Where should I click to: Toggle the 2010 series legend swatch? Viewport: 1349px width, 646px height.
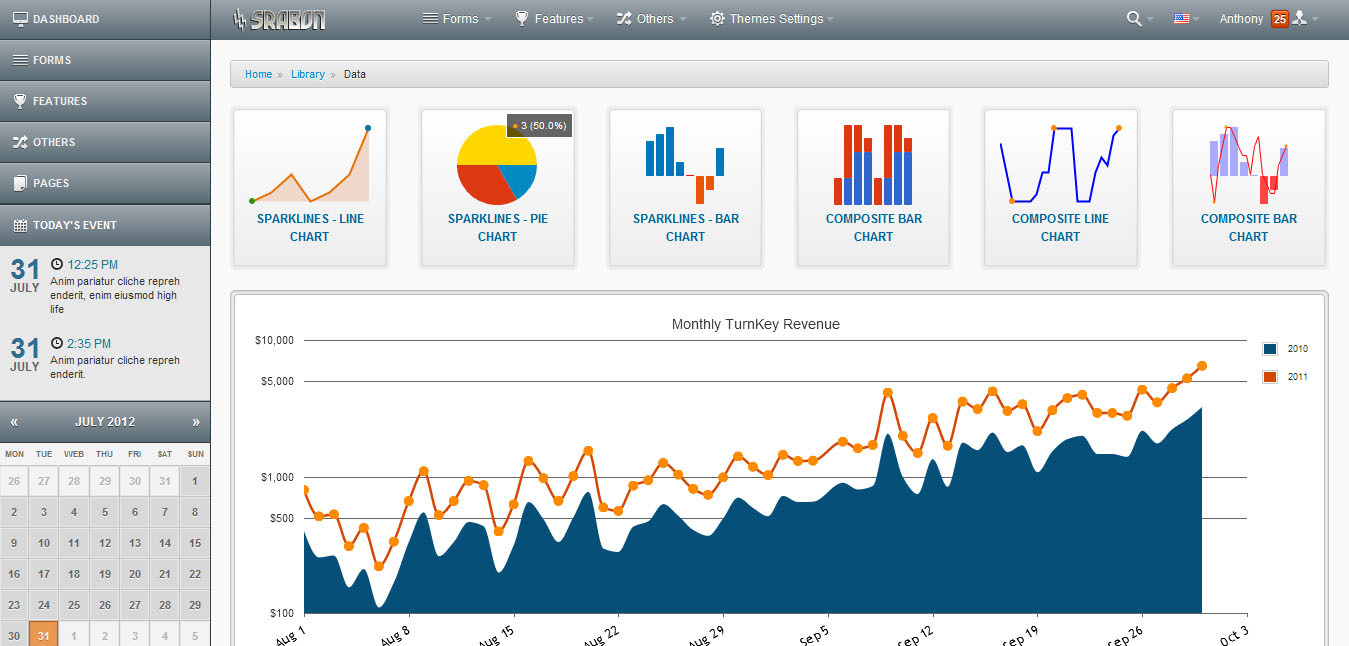pyautogui.click(x=1270, y=349)
